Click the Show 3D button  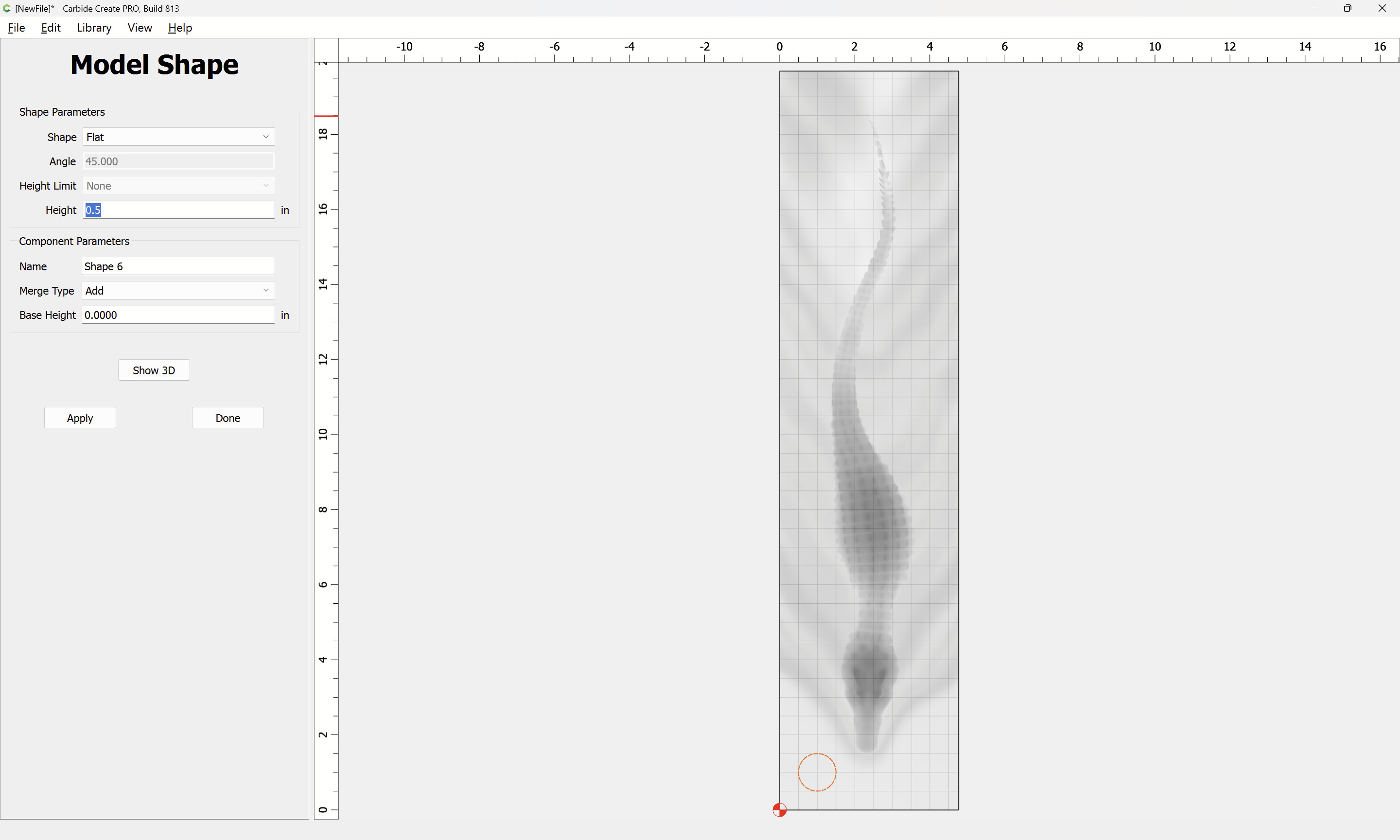[154, 370]
